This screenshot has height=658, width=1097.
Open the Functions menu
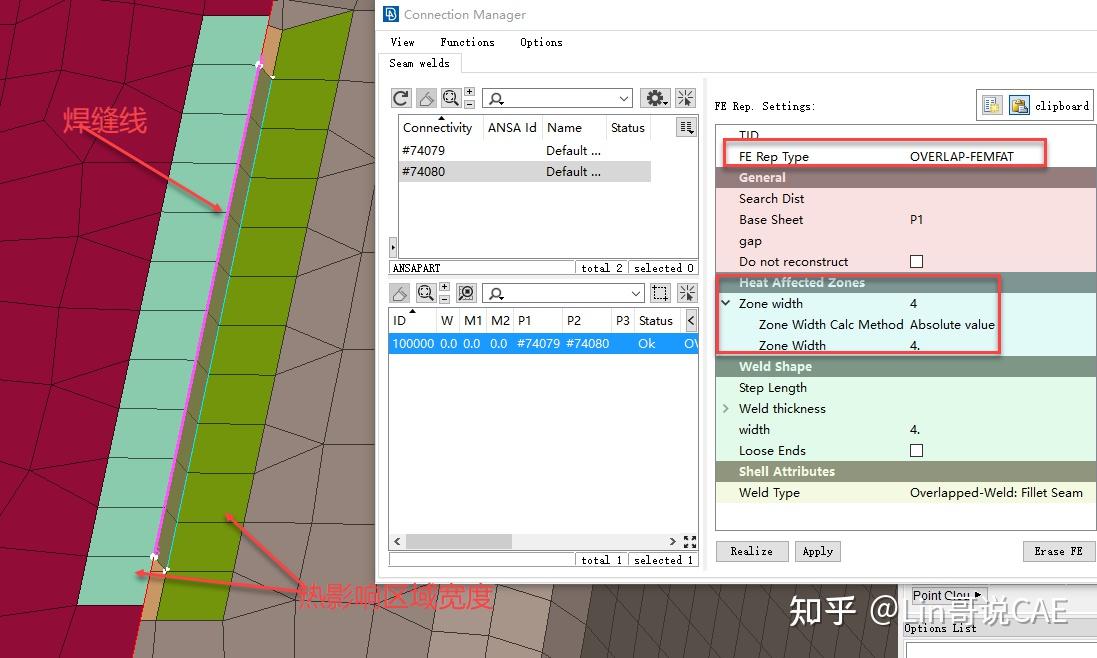[467, 42]
